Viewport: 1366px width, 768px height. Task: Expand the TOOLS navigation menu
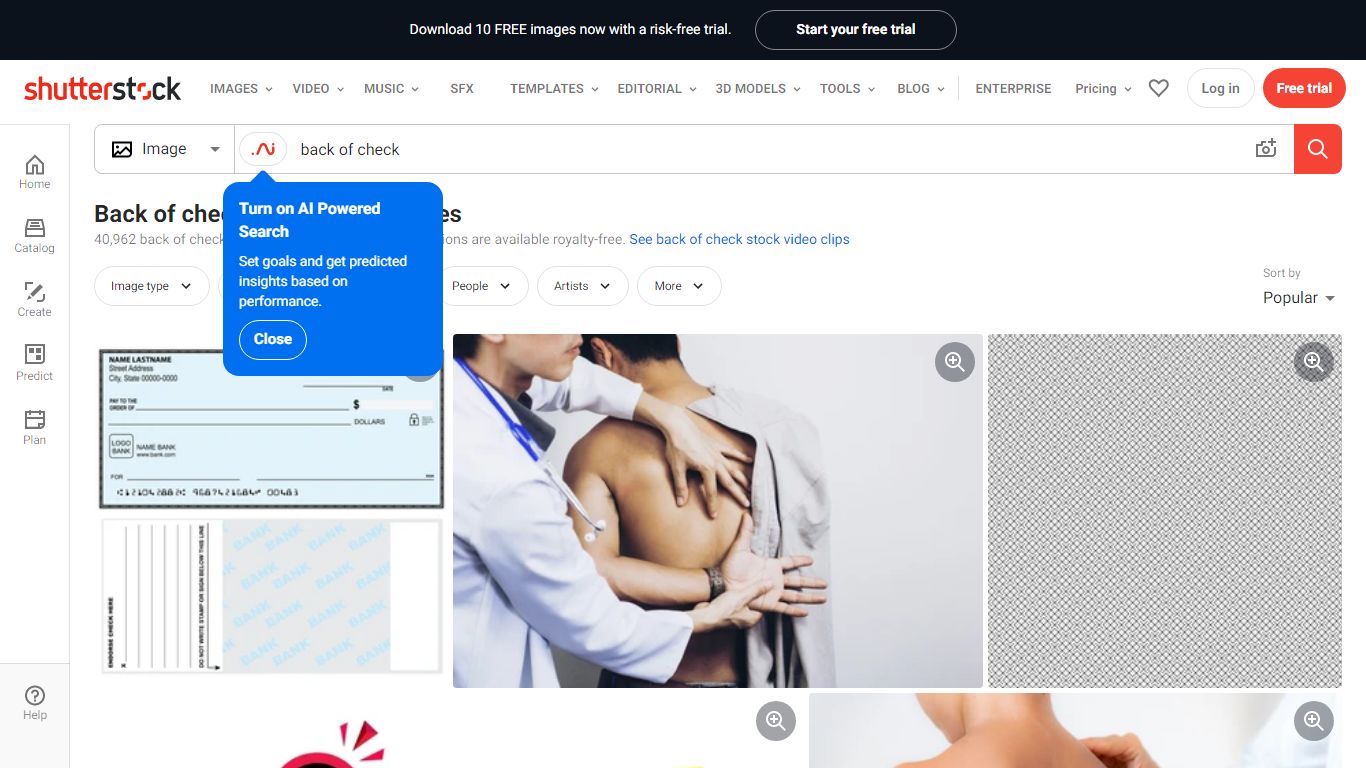(x=847, y=88)
